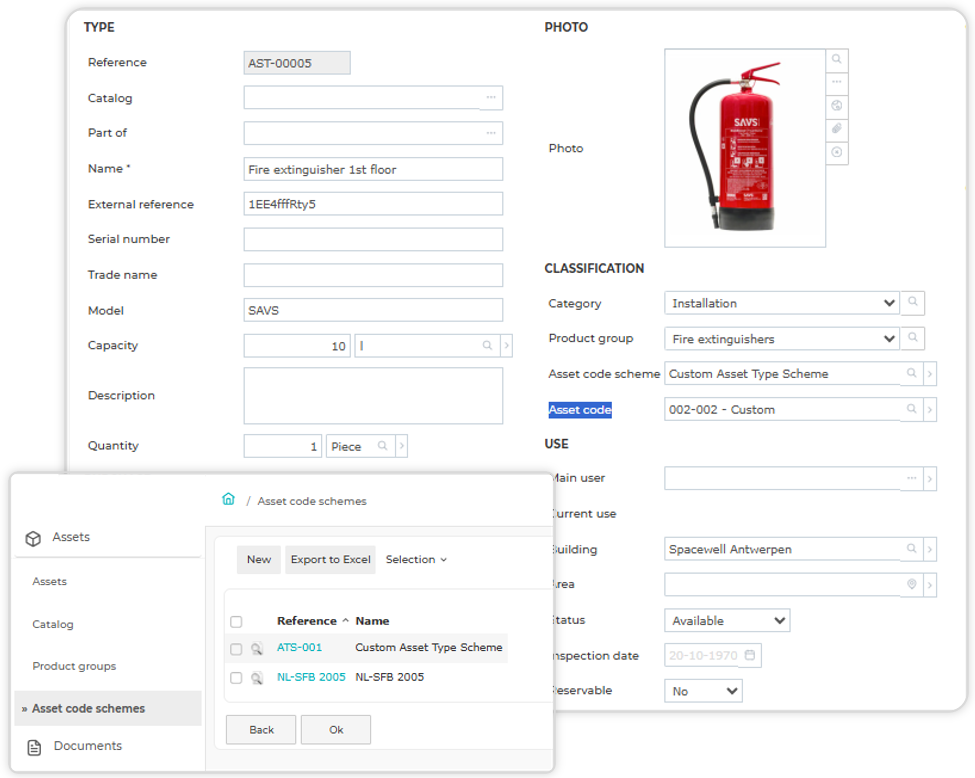Click the magnifier in Asset code field
975x778 pixels.
911,409
